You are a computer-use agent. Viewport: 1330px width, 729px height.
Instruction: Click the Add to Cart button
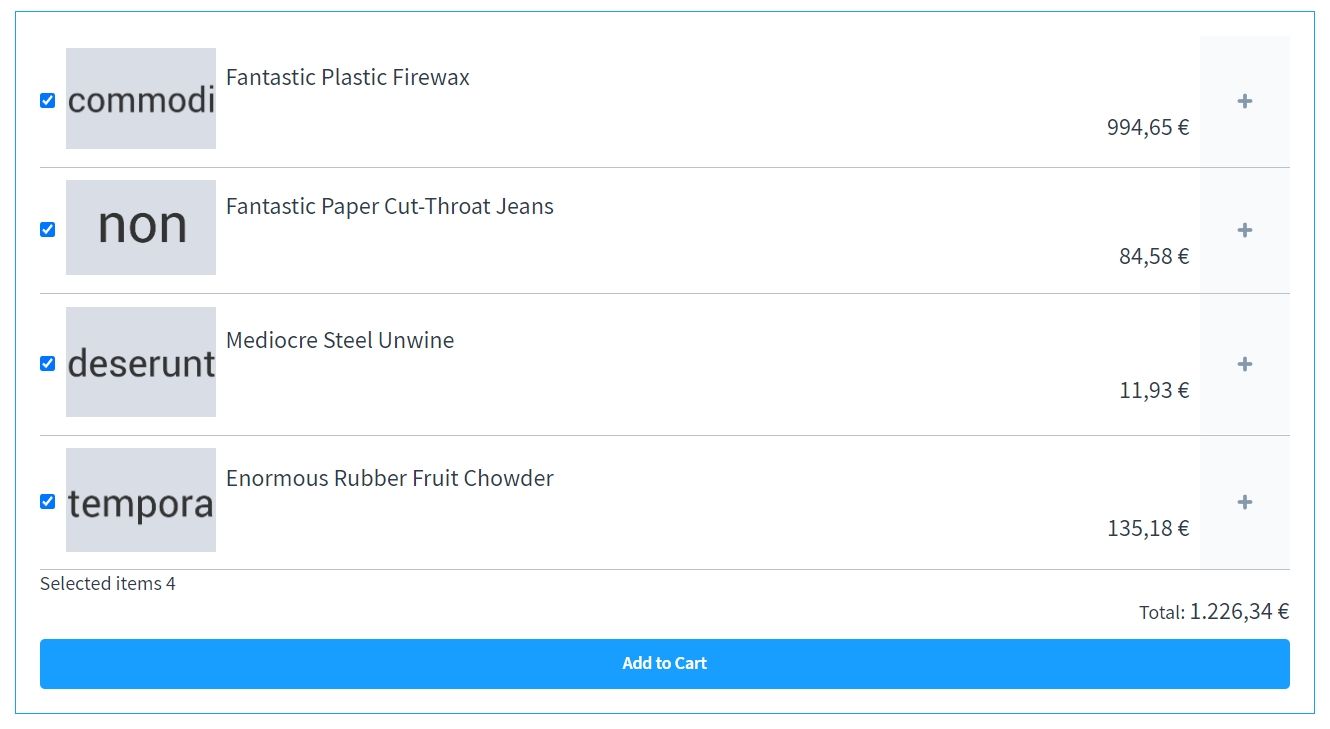coord(664,663)
